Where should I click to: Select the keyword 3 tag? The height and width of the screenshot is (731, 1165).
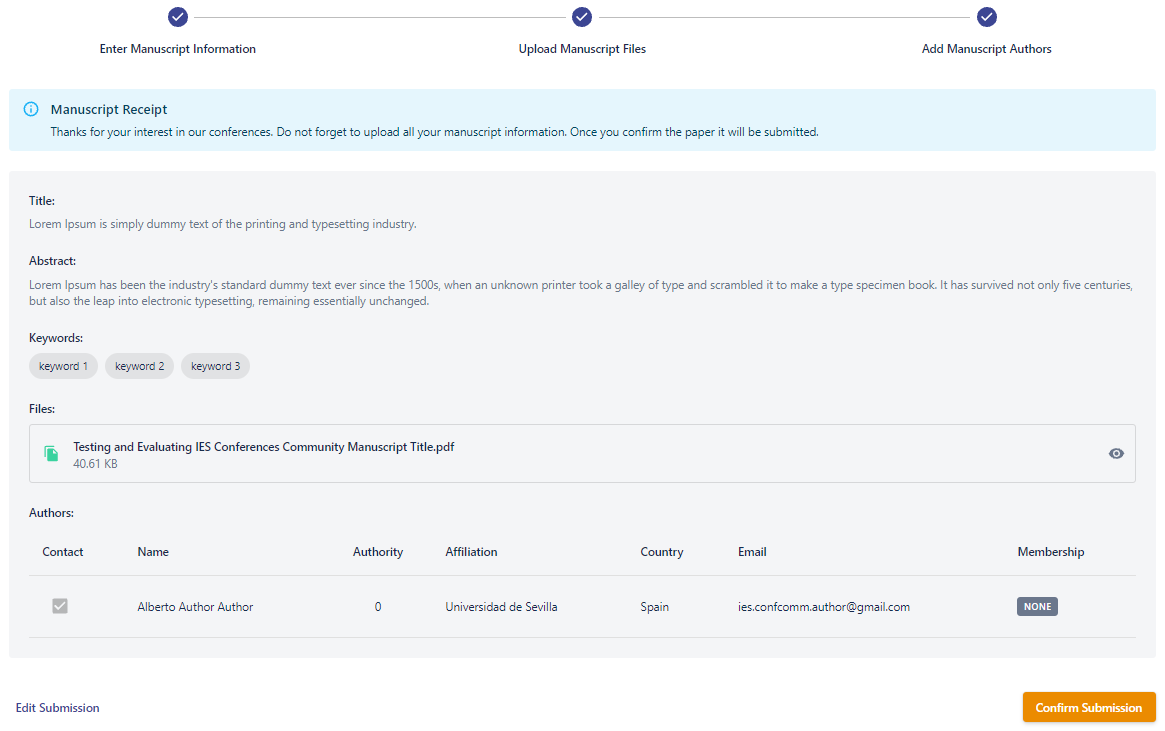tap(215, 366)
